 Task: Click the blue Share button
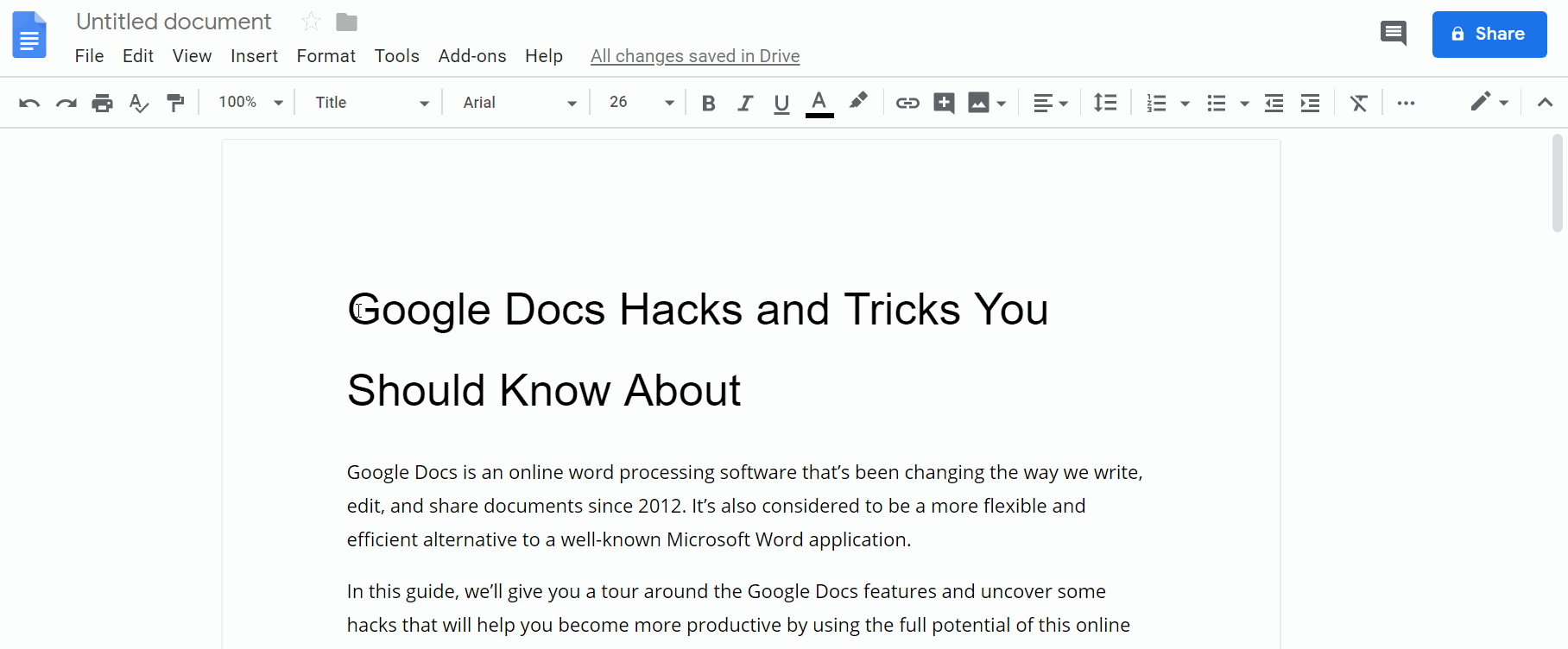click(1489, 35)
